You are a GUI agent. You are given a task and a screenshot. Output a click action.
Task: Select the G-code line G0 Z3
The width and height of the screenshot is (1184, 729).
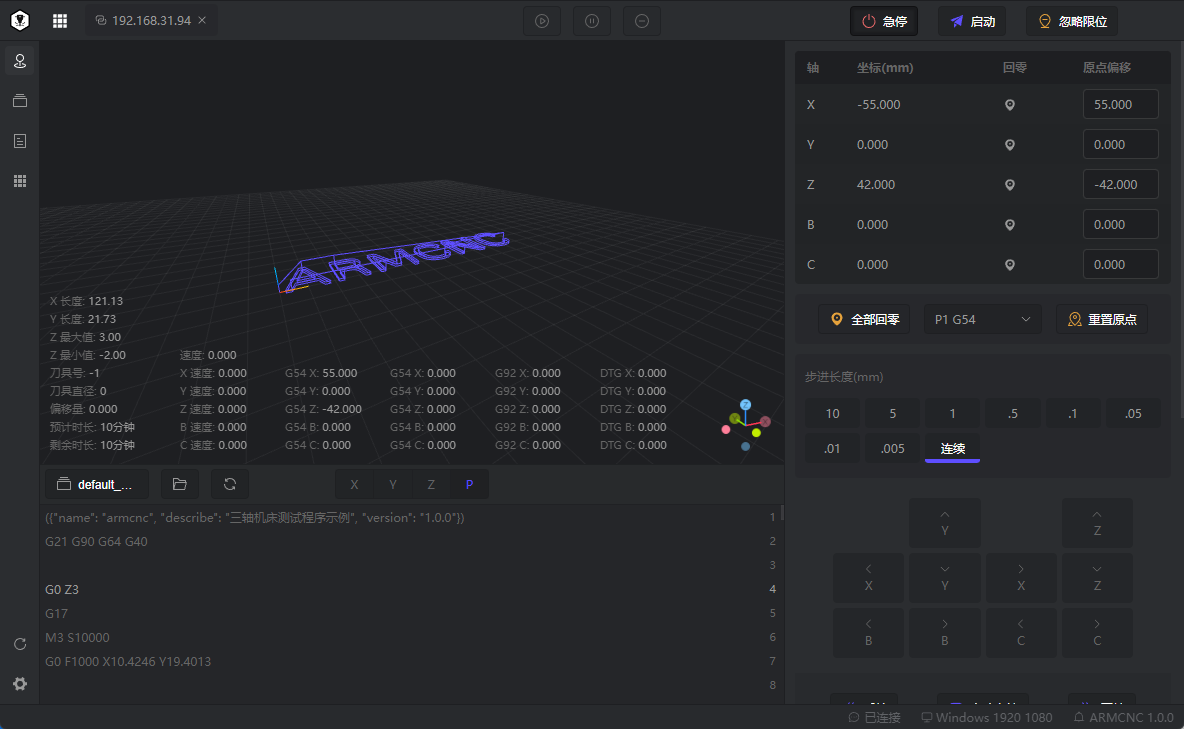[x=62, y=589]
